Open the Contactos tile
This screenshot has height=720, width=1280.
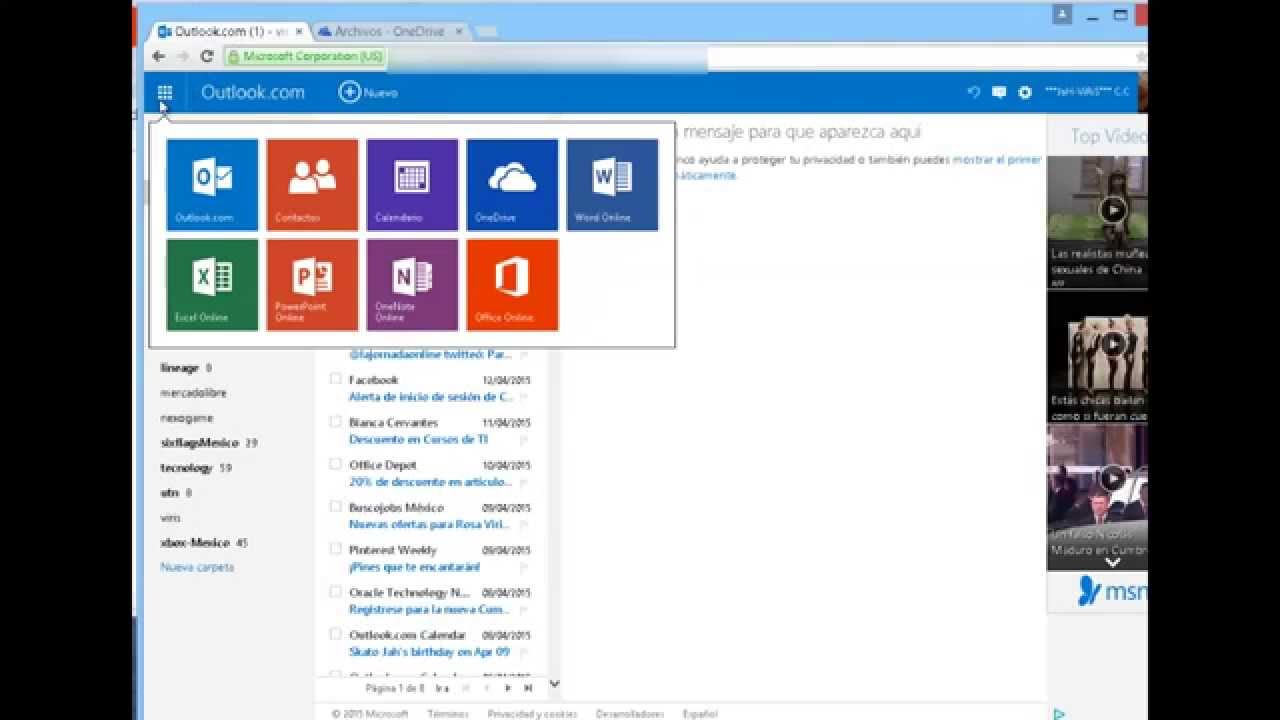point(312,184)
